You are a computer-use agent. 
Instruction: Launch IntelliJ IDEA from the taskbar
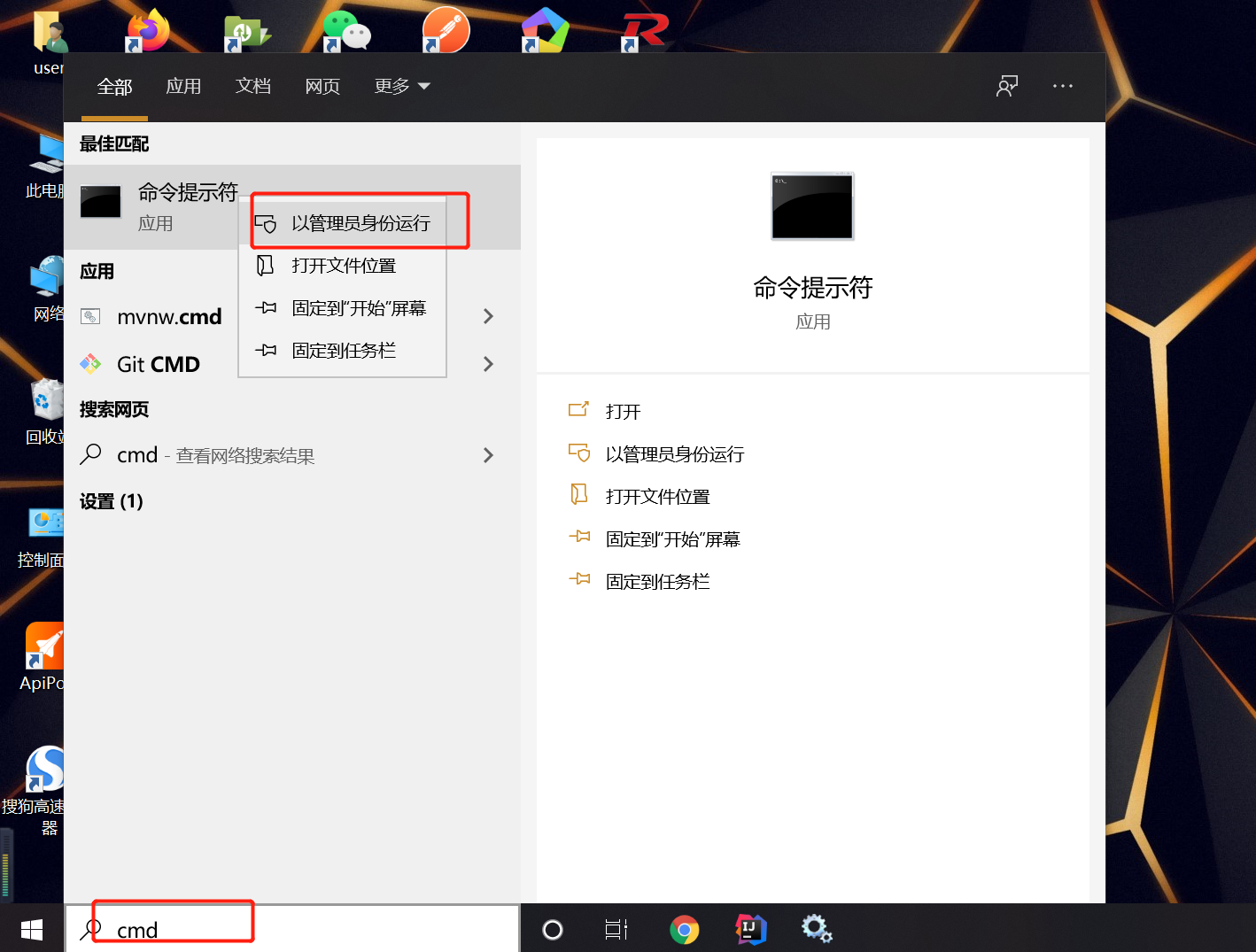[x=750, y=929]
